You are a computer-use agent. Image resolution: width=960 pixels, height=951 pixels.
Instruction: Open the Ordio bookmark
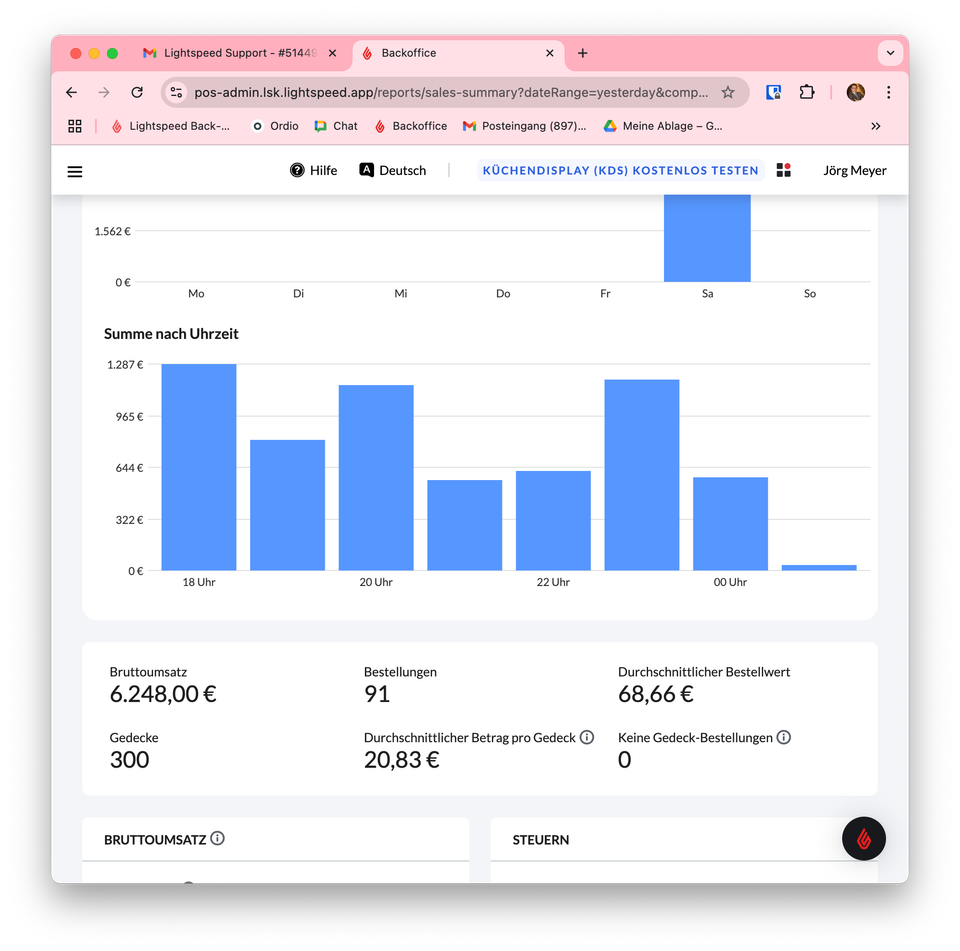(276, 126)
